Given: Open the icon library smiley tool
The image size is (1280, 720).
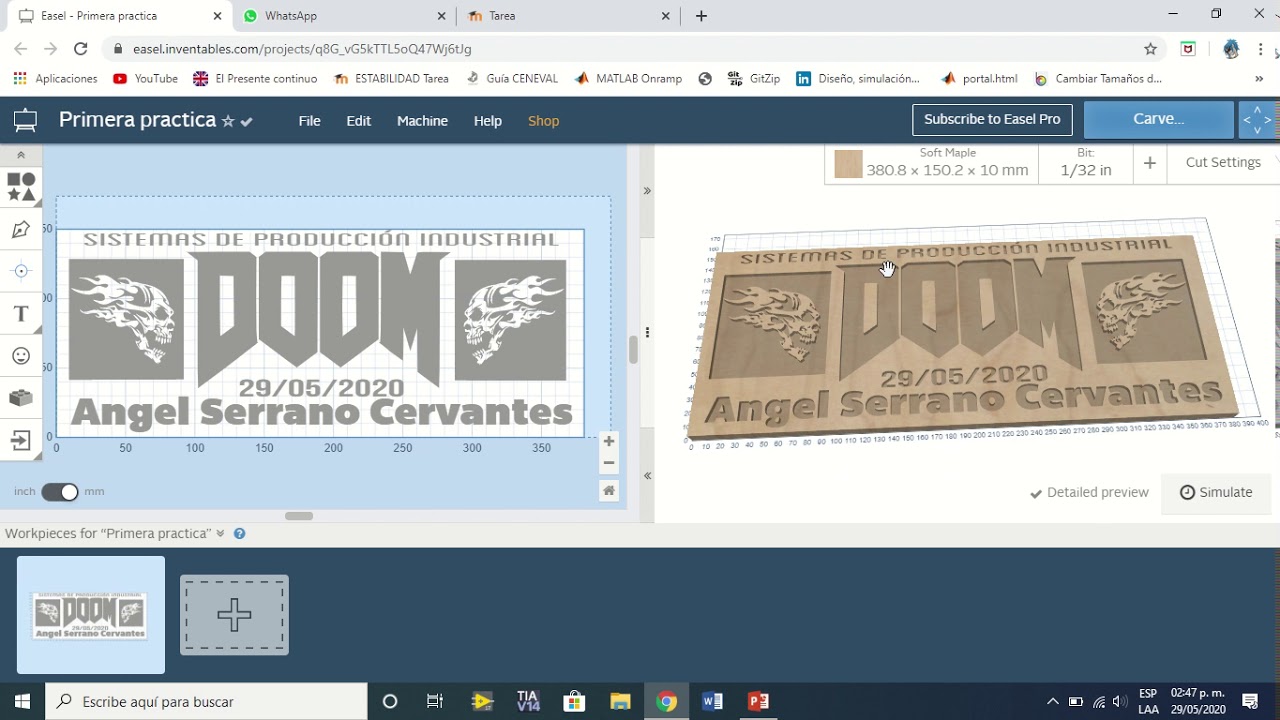Looking at the screenshot, I should [x=21, y=356].
